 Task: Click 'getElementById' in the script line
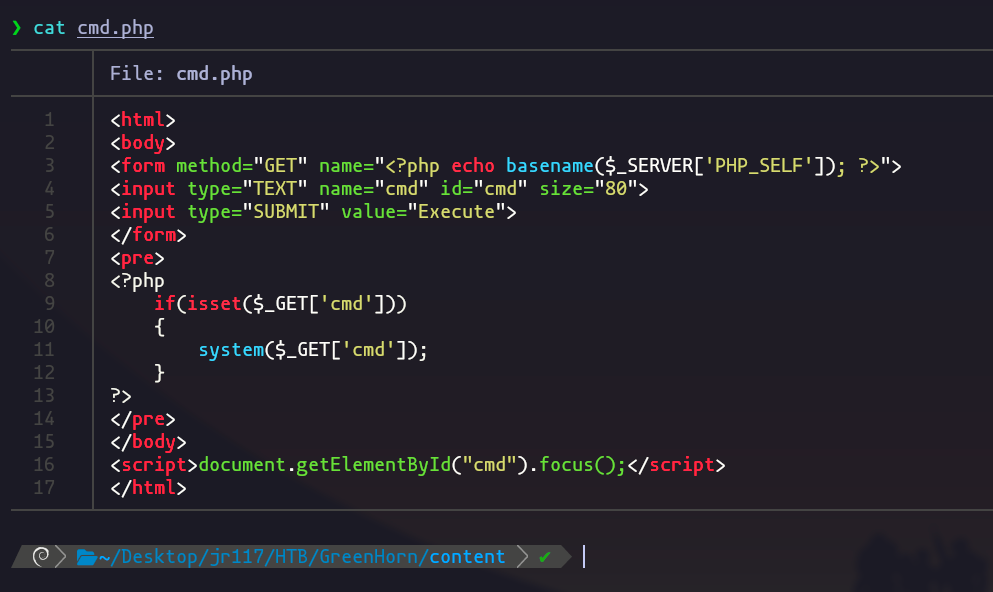point(374,465)
